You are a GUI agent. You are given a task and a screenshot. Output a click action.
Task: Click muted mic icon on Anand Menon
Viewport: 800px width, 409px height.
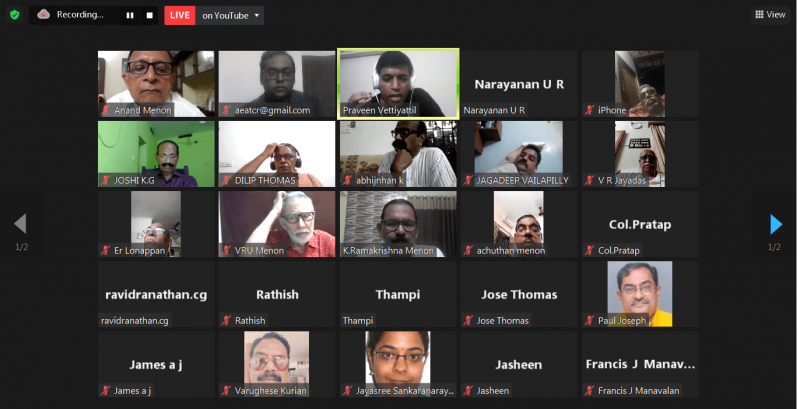pyautogui.click(x=106, y=110)
